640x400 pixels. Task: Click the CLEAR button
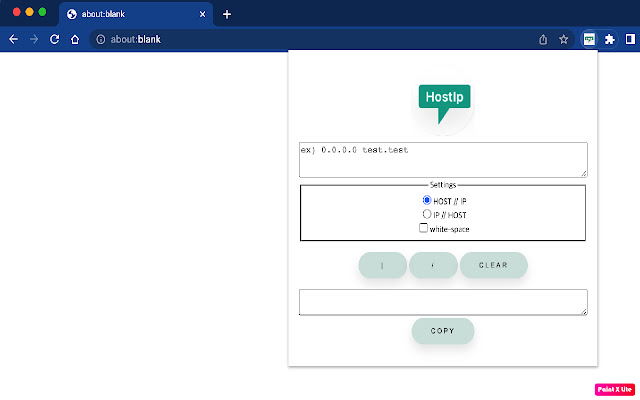(493, 265)
